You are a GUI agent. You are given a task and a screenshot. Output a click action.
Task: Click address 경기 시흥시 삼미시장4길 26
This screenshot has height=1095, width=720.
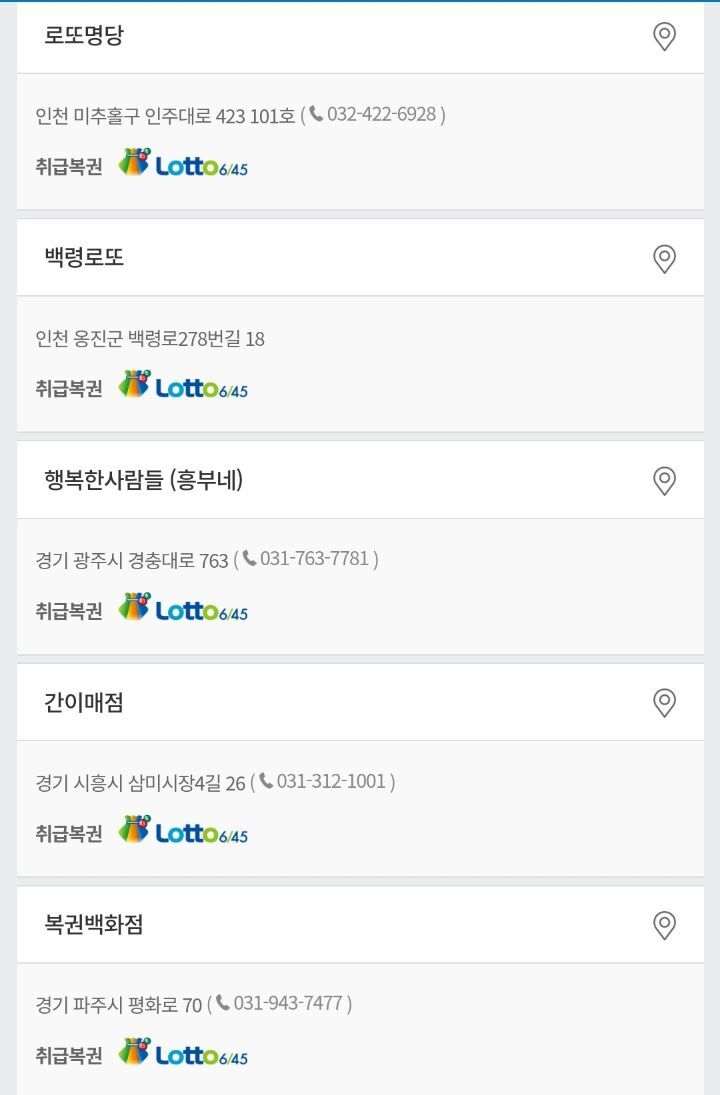[x=140, y=783]
